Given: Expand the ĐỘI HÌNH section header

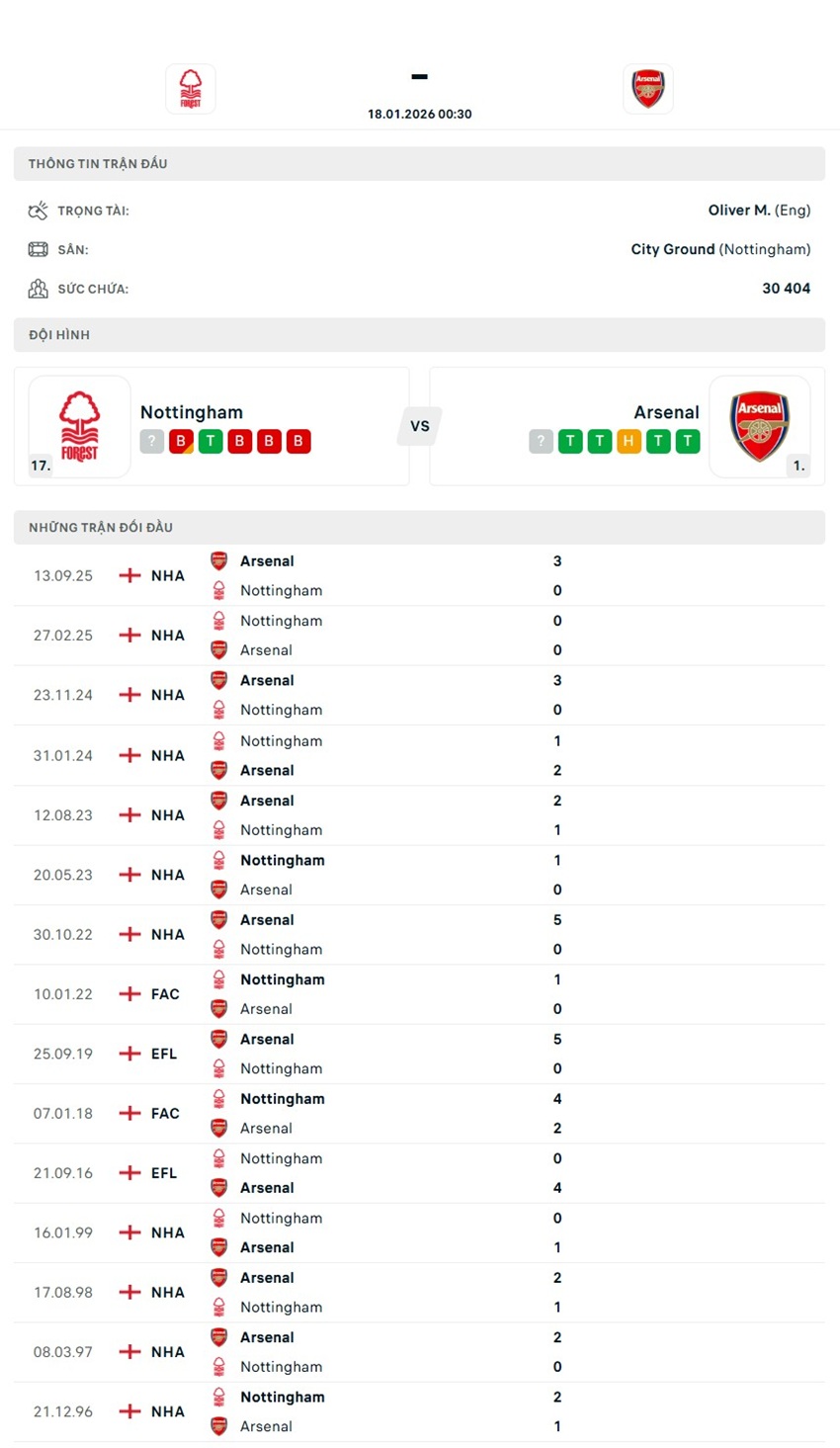Looking at the screenshot, I should [419, 334].
